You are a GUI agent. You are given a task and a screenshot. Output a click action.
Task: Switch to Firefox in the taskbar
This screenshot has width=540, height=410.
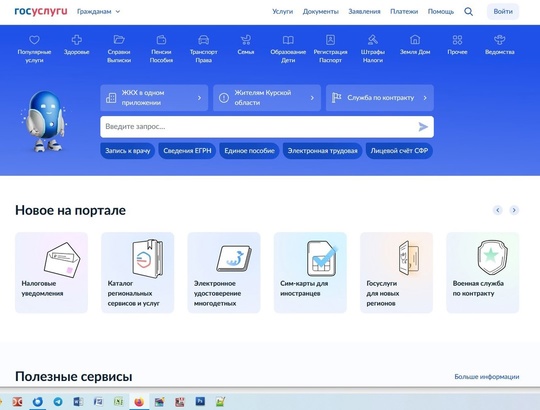coord(139,401)
